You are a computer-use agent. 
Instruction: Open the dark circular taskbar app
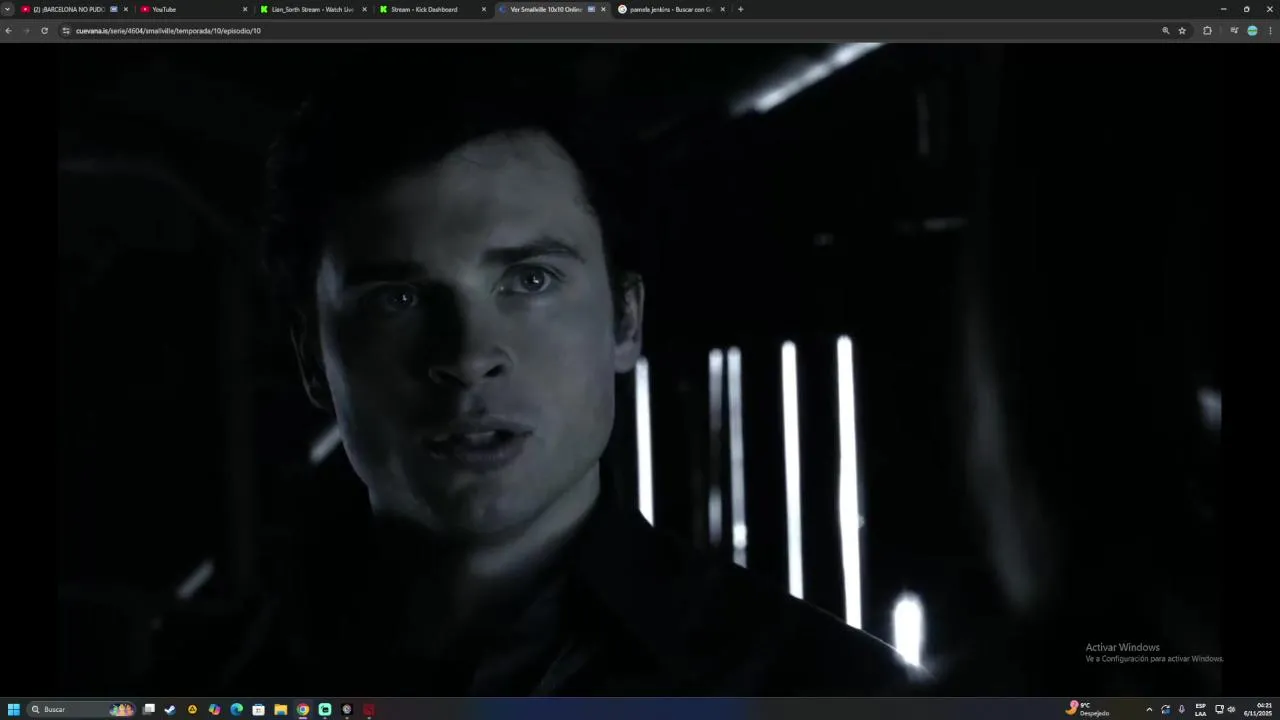point(347,709)
